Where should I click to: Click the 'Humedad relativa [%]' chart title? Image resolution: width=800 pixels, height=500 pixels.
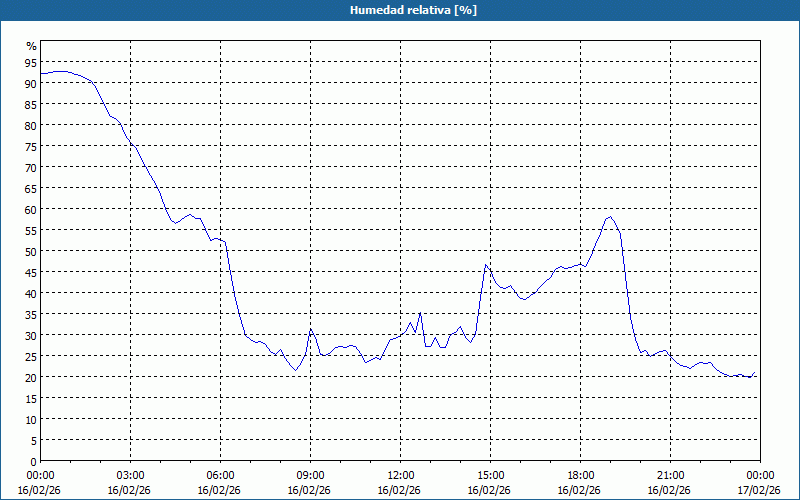point(399,10)
